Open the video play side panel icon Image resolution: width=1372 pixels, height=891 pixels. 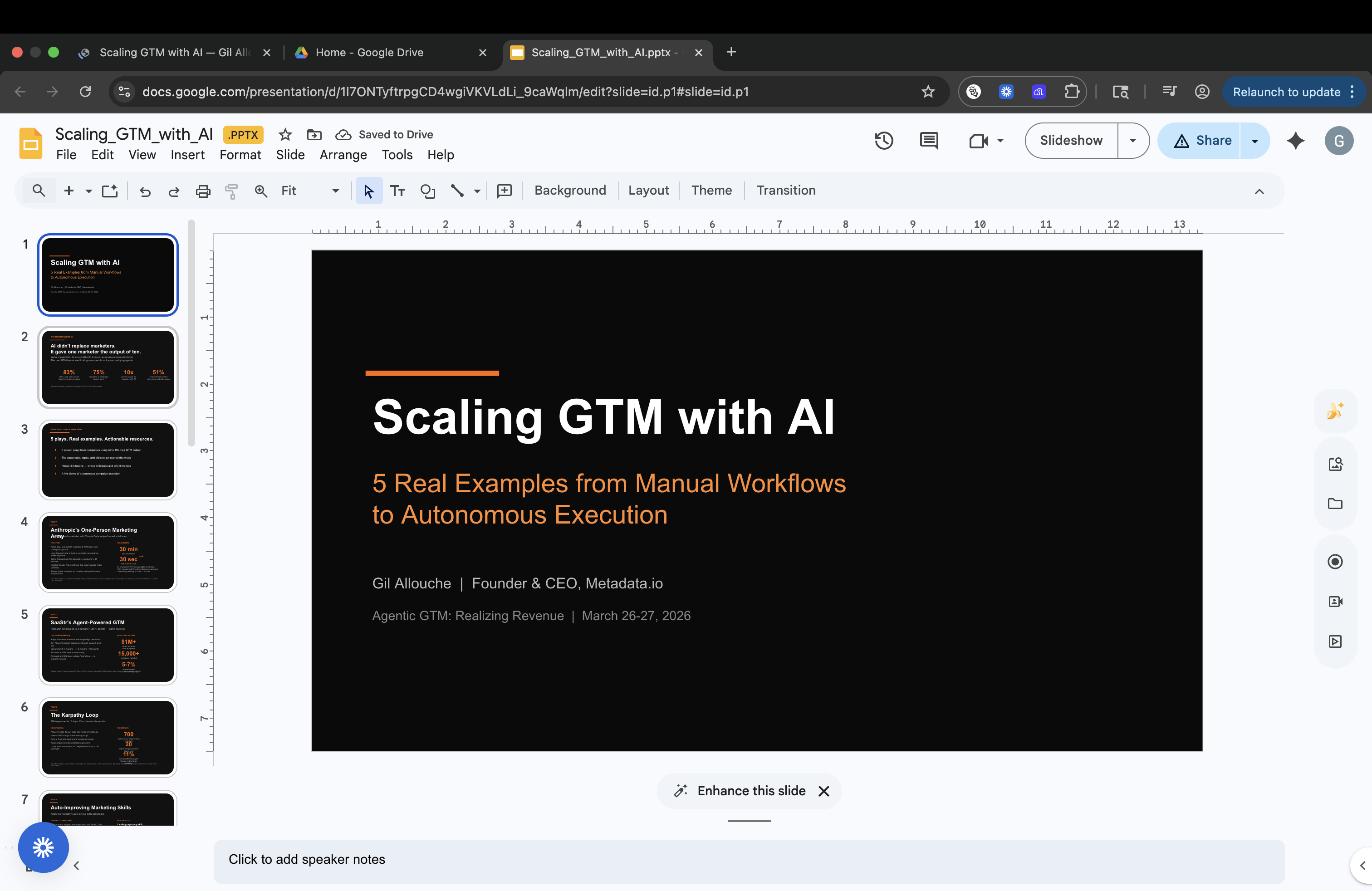(1335, 641)
